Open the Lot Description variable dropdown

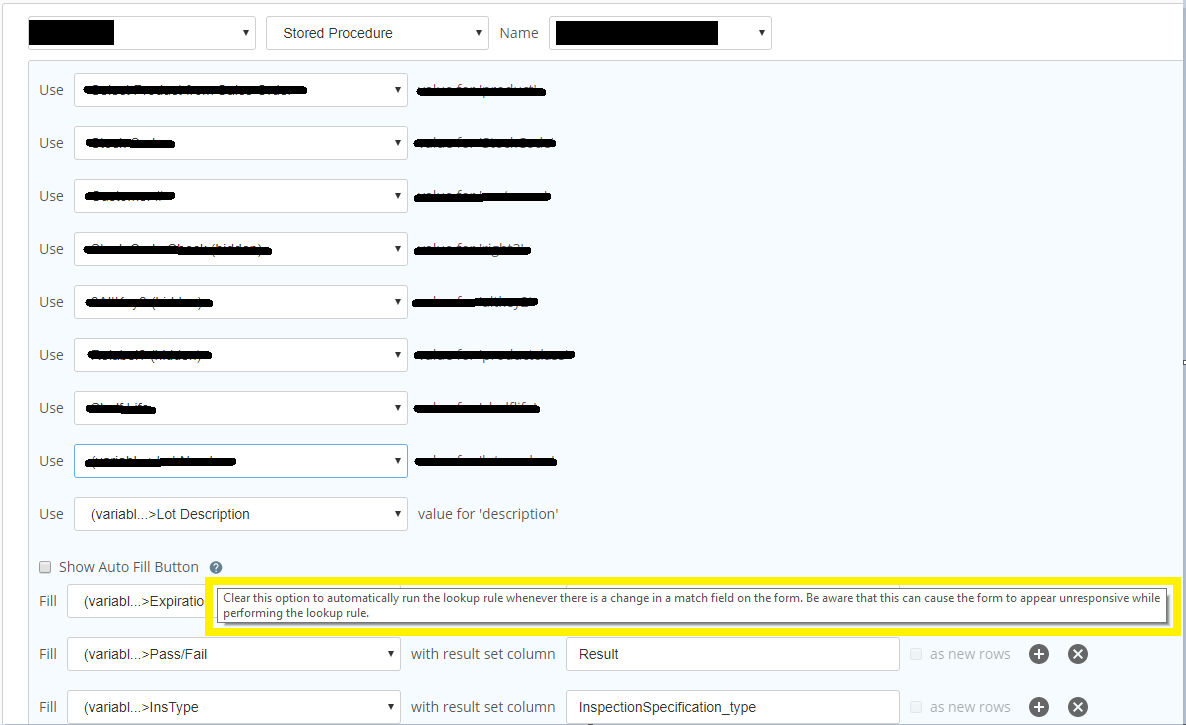pyautogui.click(x=241, y=514)
